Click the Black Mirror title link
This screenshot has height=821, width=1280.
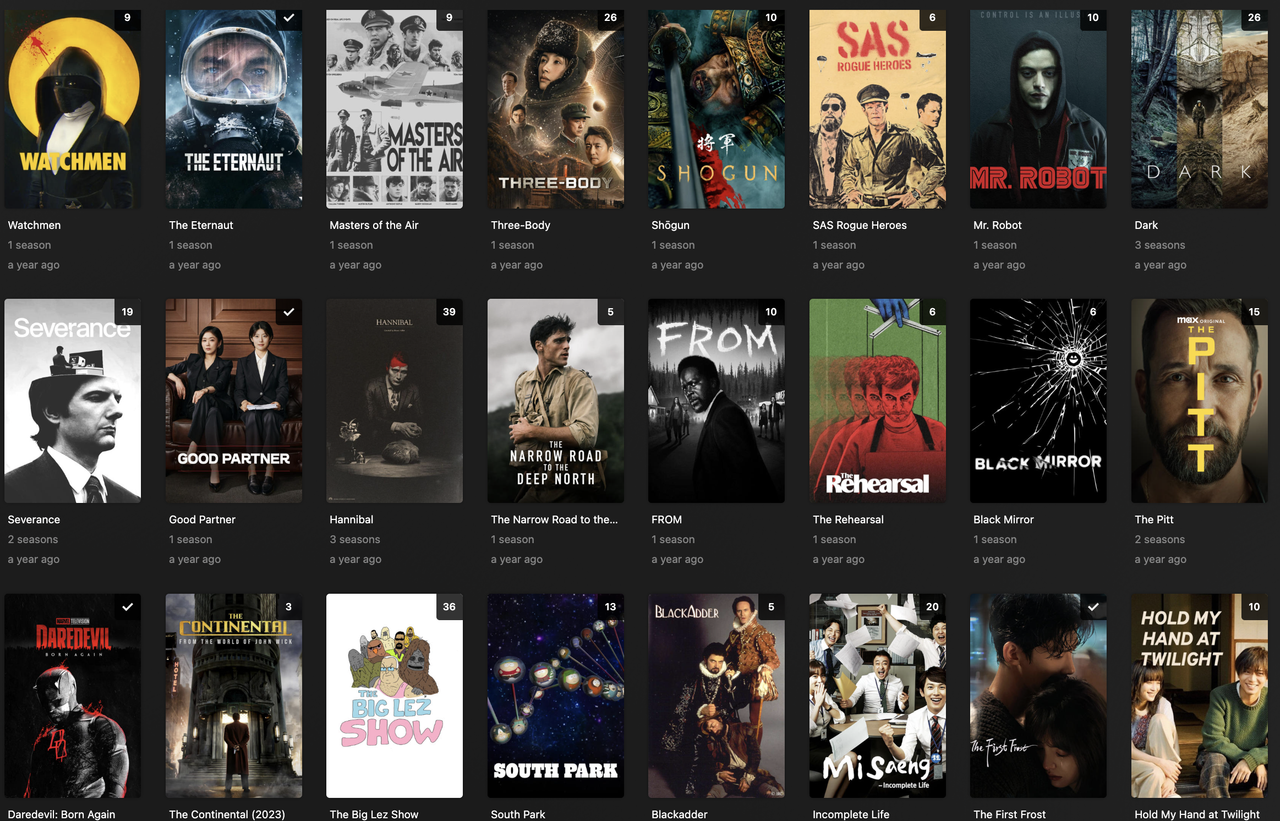pyautogui.click(x=1004, y=520)
